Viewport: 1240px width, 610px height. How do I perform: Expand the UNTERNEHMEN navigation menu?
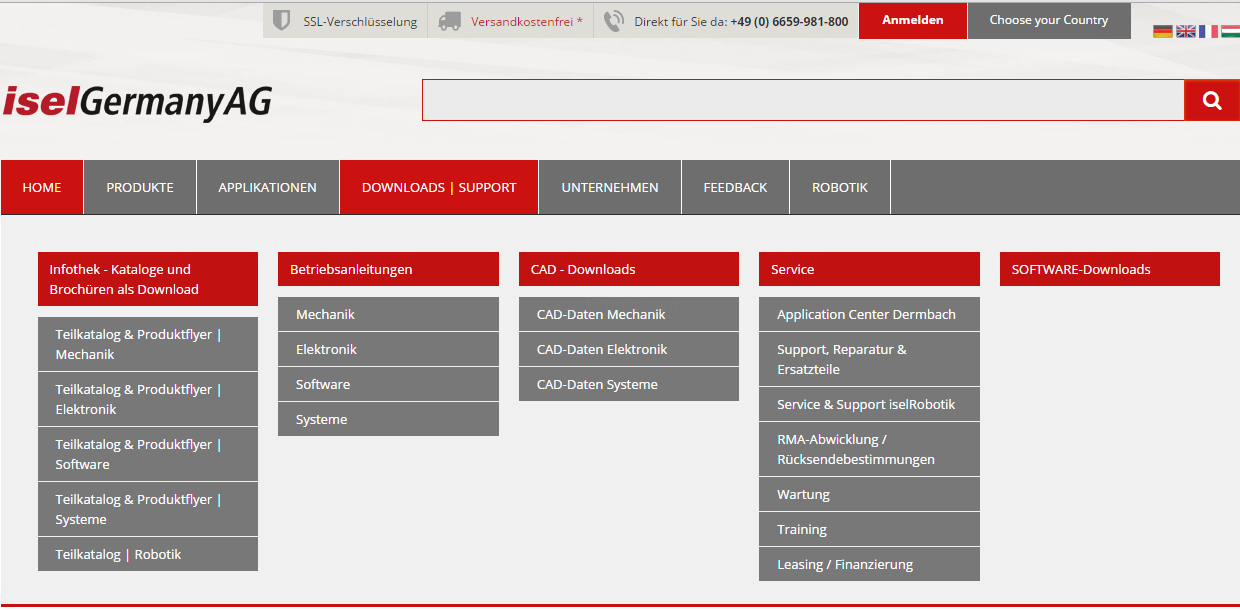(x=610, y=187)
